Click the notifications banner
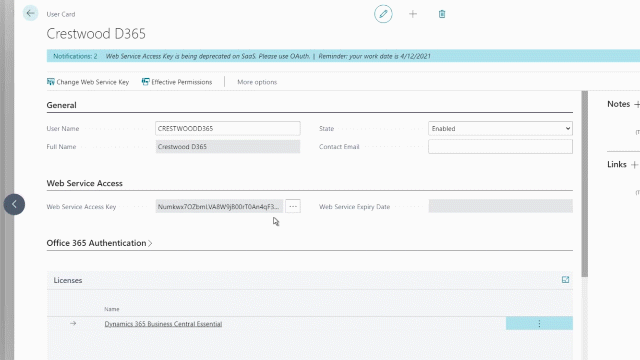Viewport: 640px width, 360px height. 343,56
